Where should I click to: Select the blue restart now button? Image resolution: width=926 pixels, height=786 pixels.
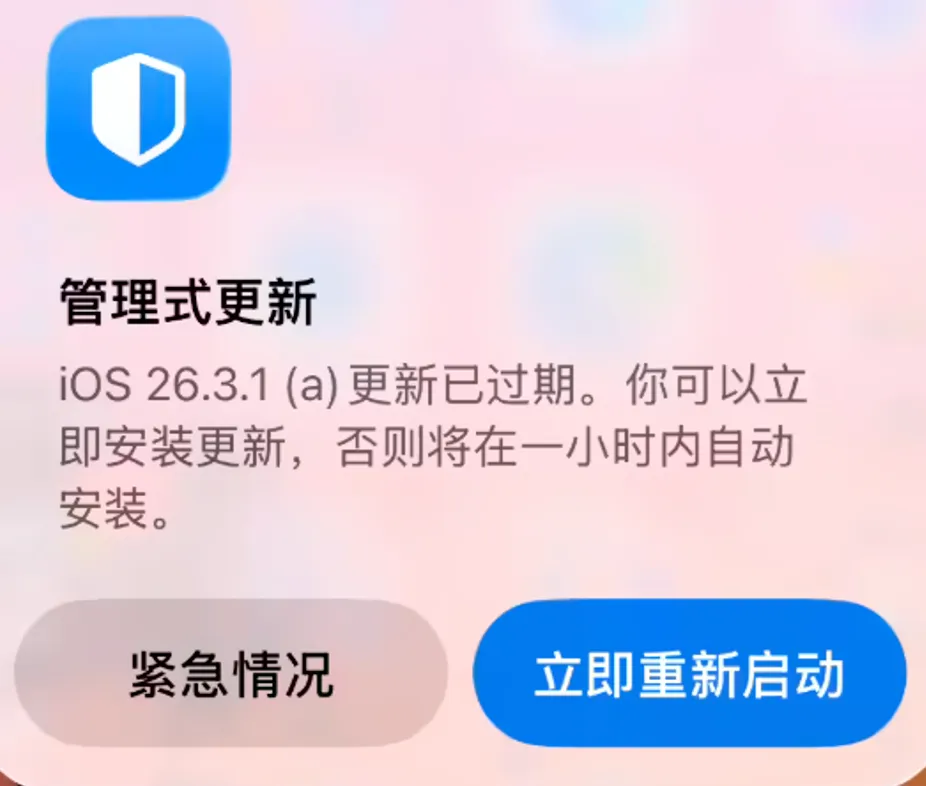689,674
